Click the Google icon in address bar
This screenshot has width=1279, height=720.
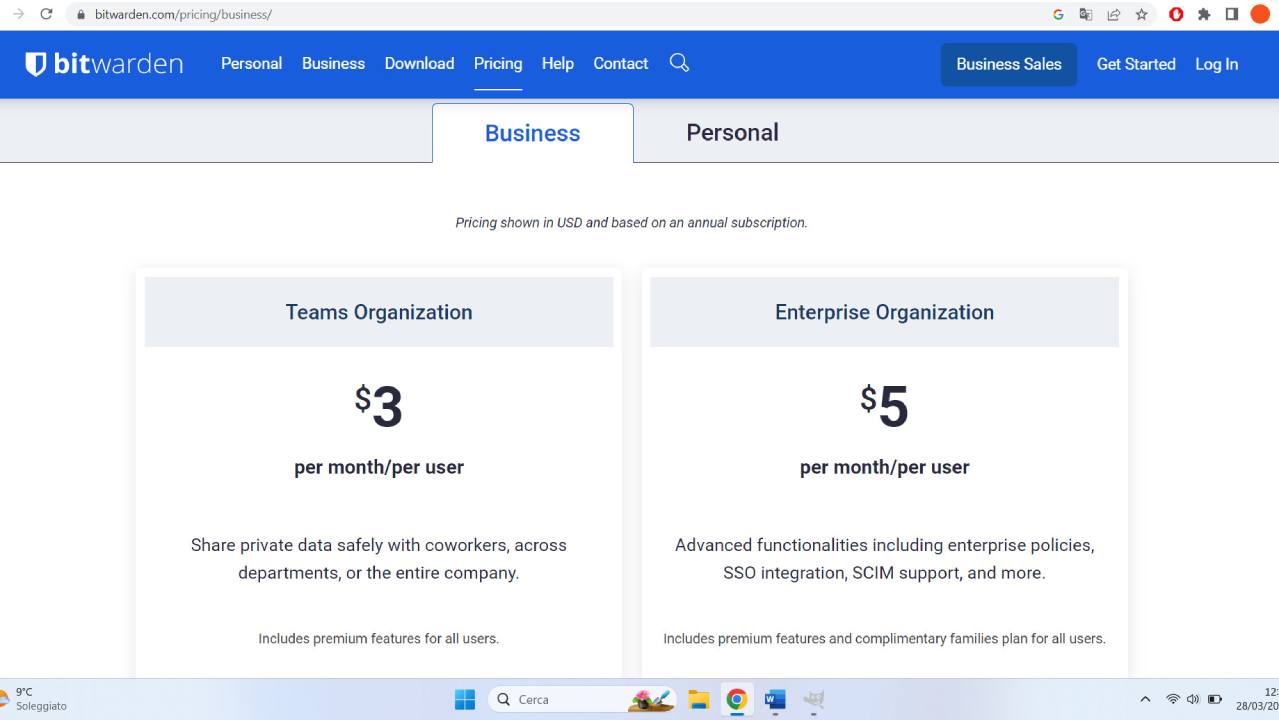click(x=1058, y=14)
